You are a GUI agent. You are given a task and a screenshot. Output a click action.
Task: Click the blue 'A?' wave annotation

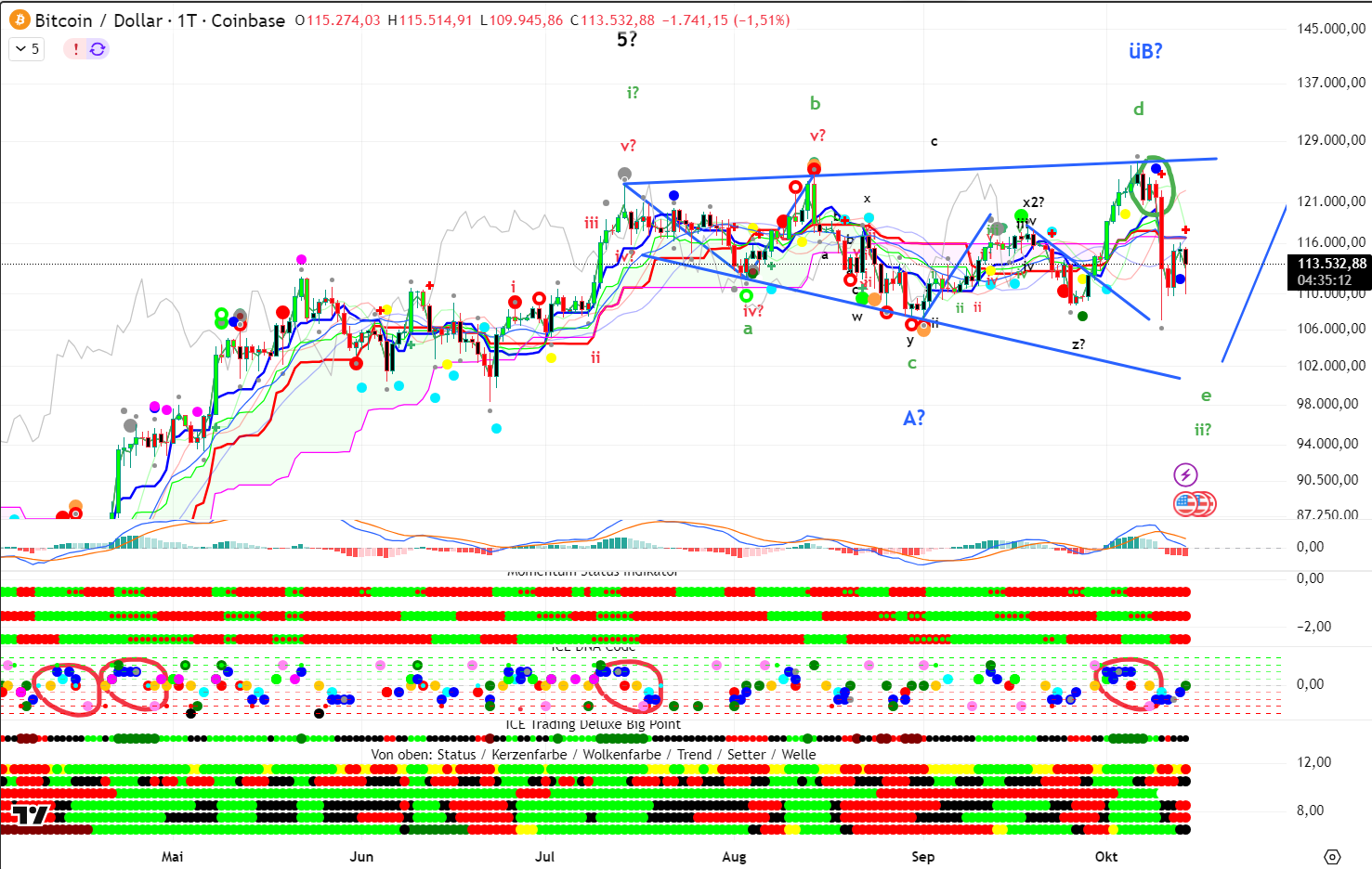coord(914,419)
